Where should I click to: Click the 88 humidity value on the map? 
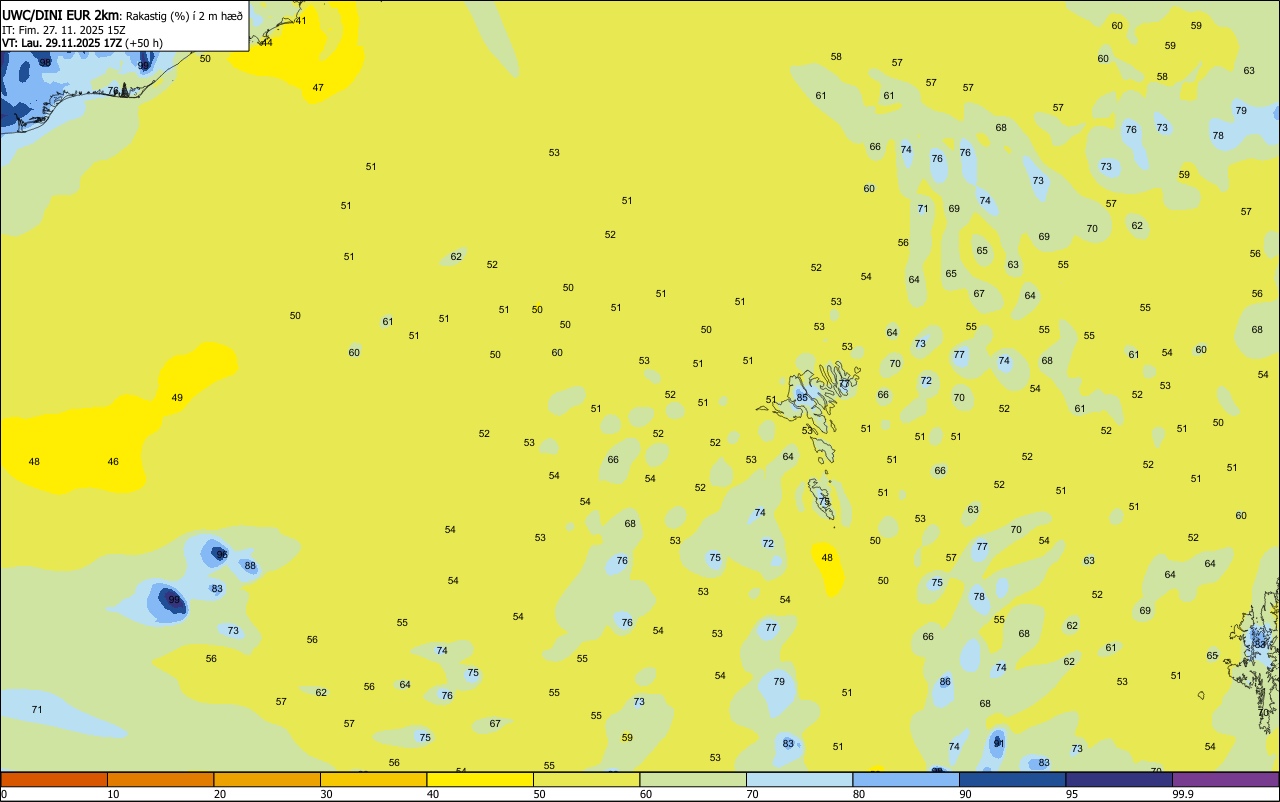point(250,566)
